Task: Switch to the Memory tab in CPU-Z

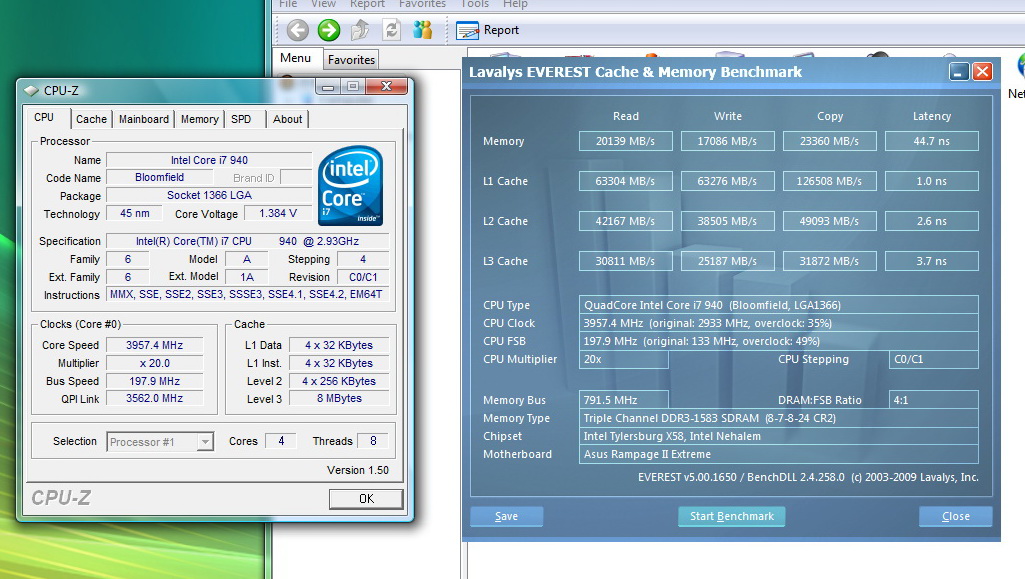Action: click(x=199, y=119)
